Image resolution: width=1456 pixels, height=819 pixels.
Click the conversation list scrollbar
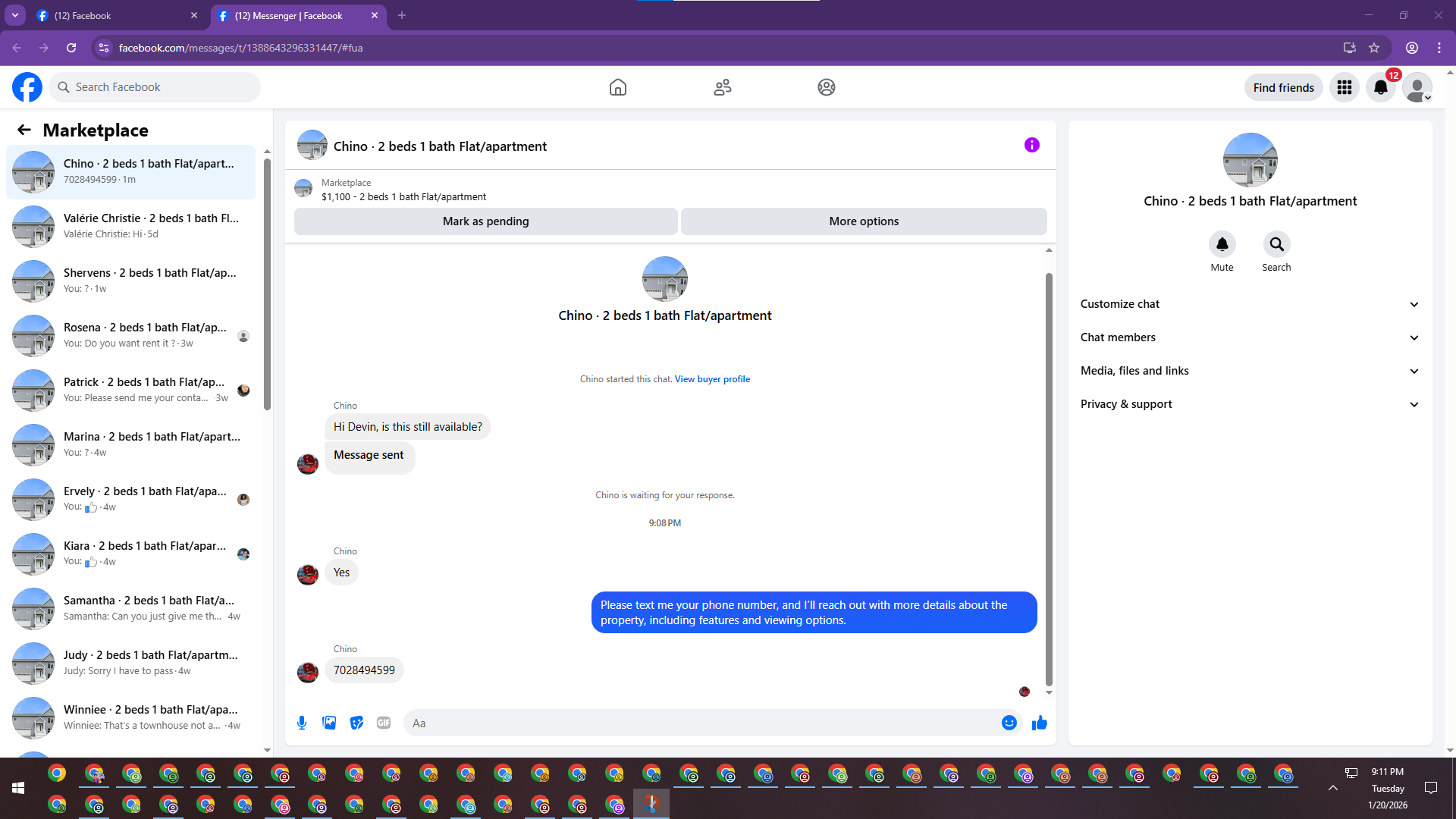tap(267, 284)
